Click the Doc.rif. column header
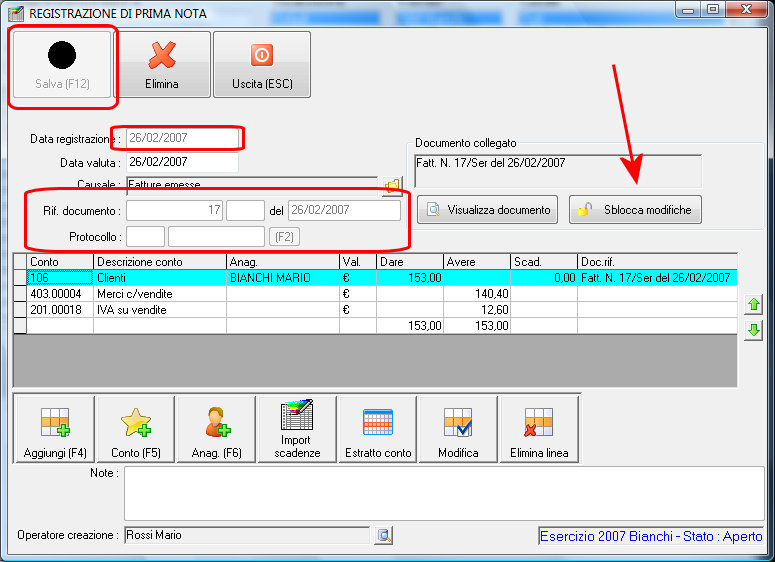This screenshot has height=562, width=775. [657, 262]
